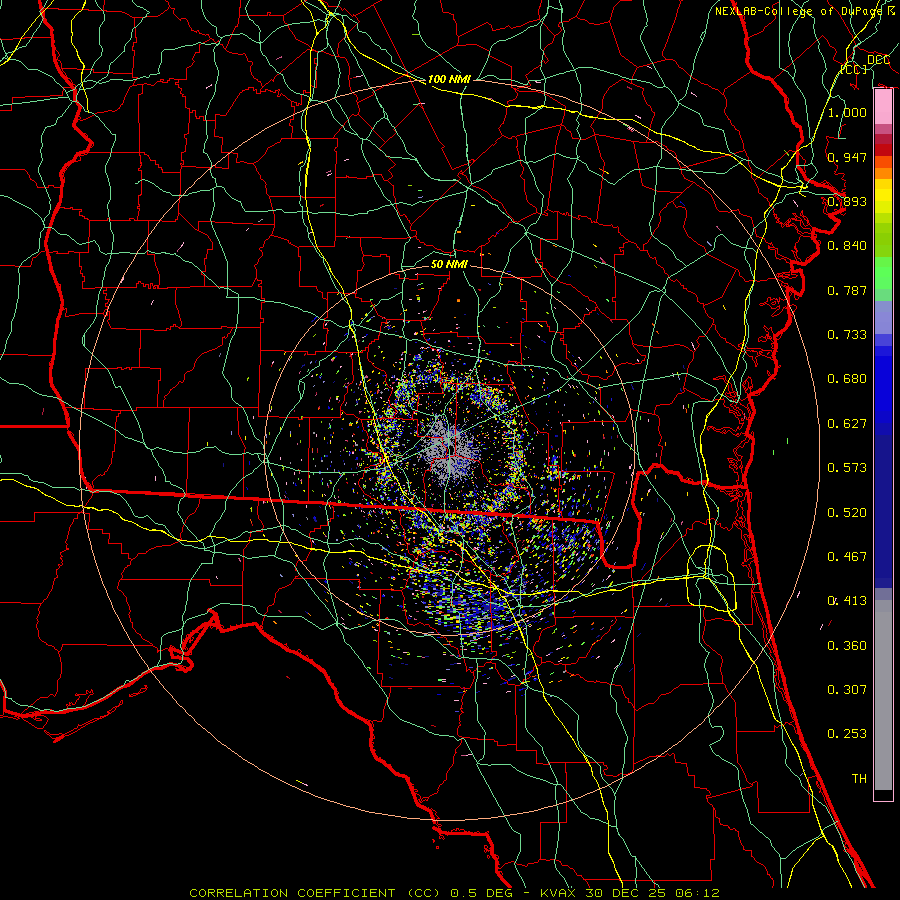Select the 0.467 legend value
Viewport: 900px width, 900px height.
pos(847,557)
